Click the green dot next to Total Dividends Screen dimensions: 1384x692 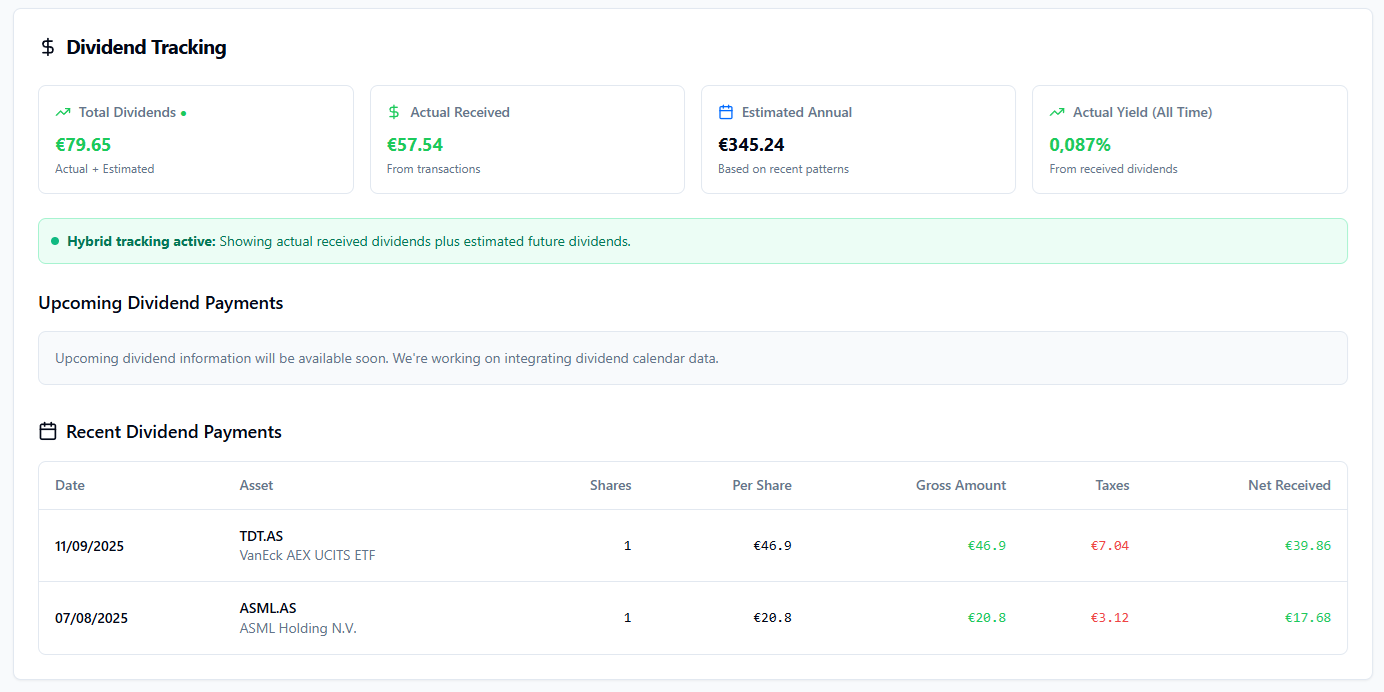click(184, 113)
